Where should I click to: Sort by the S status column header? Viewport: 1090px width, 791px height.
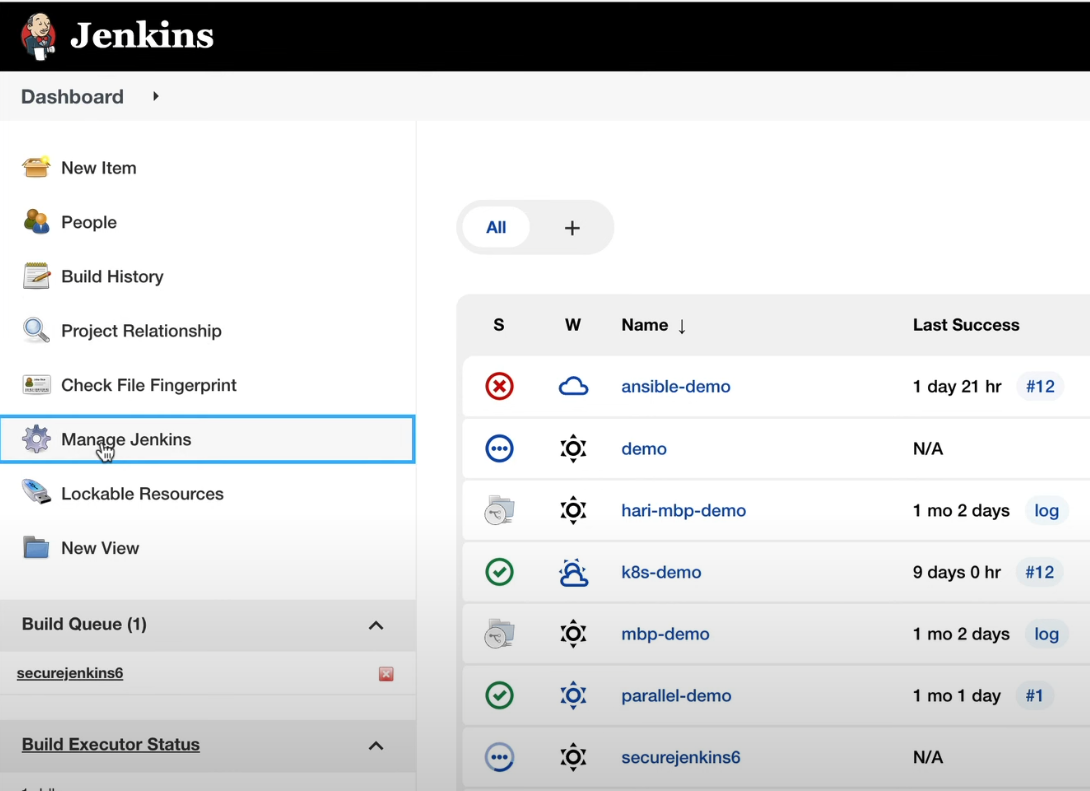[x=498, y=325]
